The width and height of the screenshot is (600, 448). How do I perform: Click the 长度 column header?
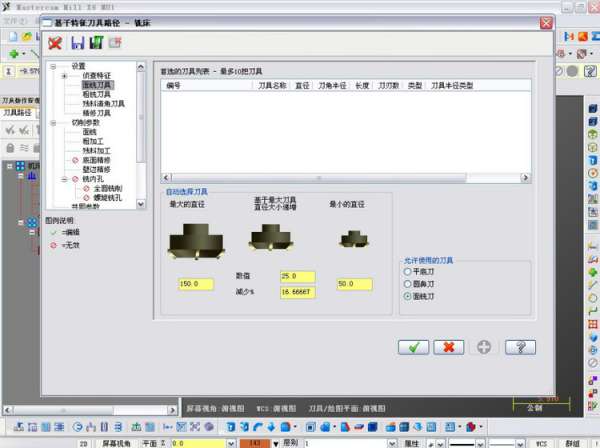pos(362,86)
